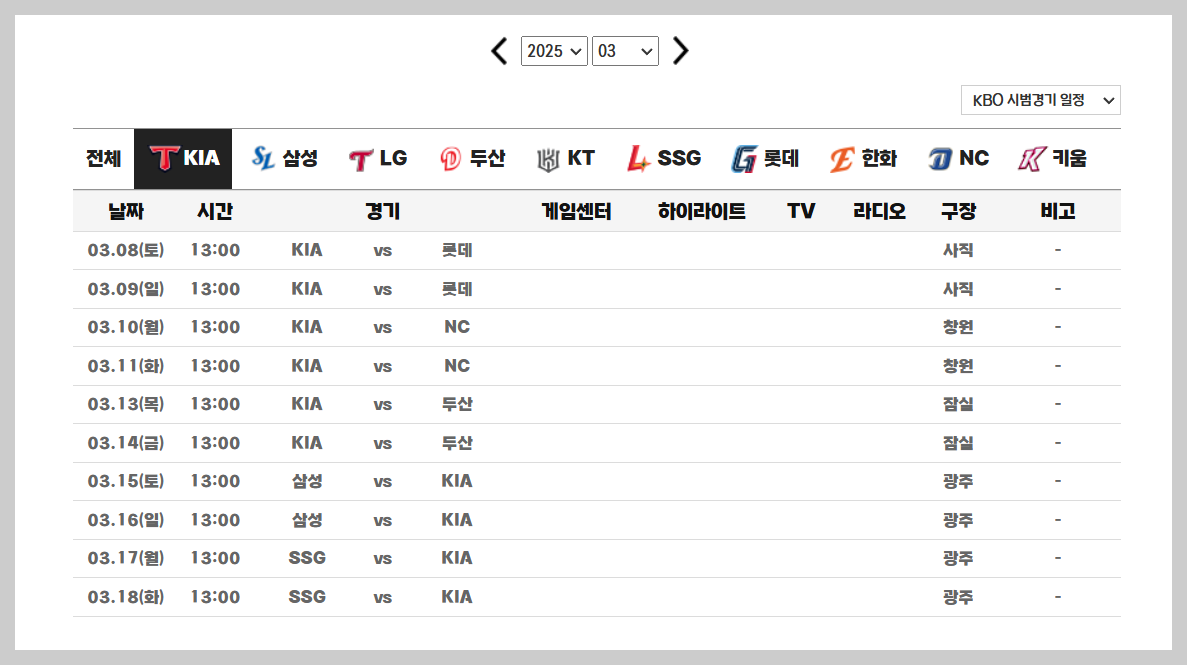This screenshot has height=665, width=1187.
Task: Switch to the 전체 tab
Action: point(101,157)
